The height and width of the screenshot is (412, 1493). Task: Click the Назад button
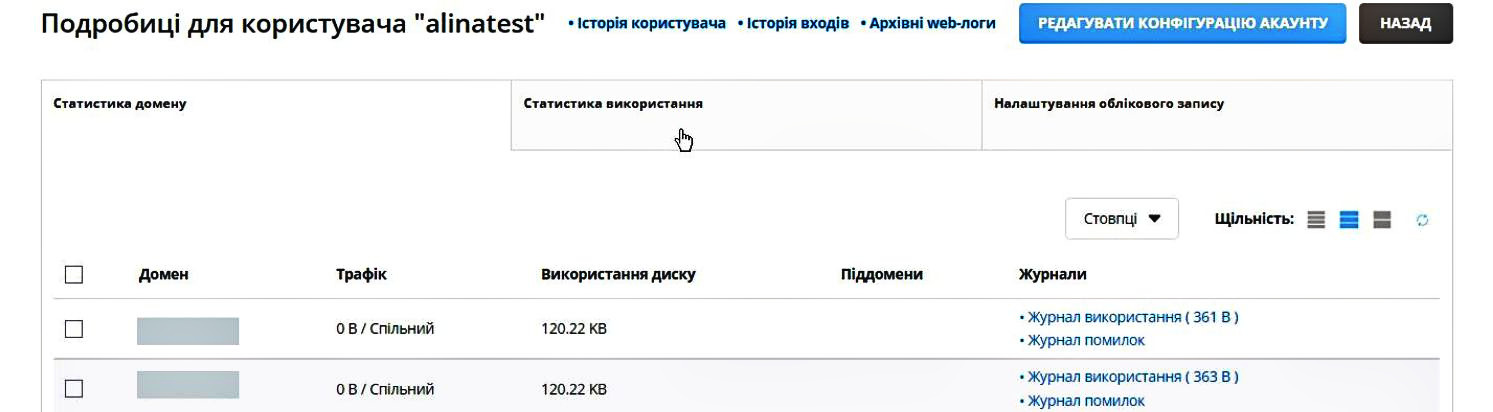point(1405,23)
